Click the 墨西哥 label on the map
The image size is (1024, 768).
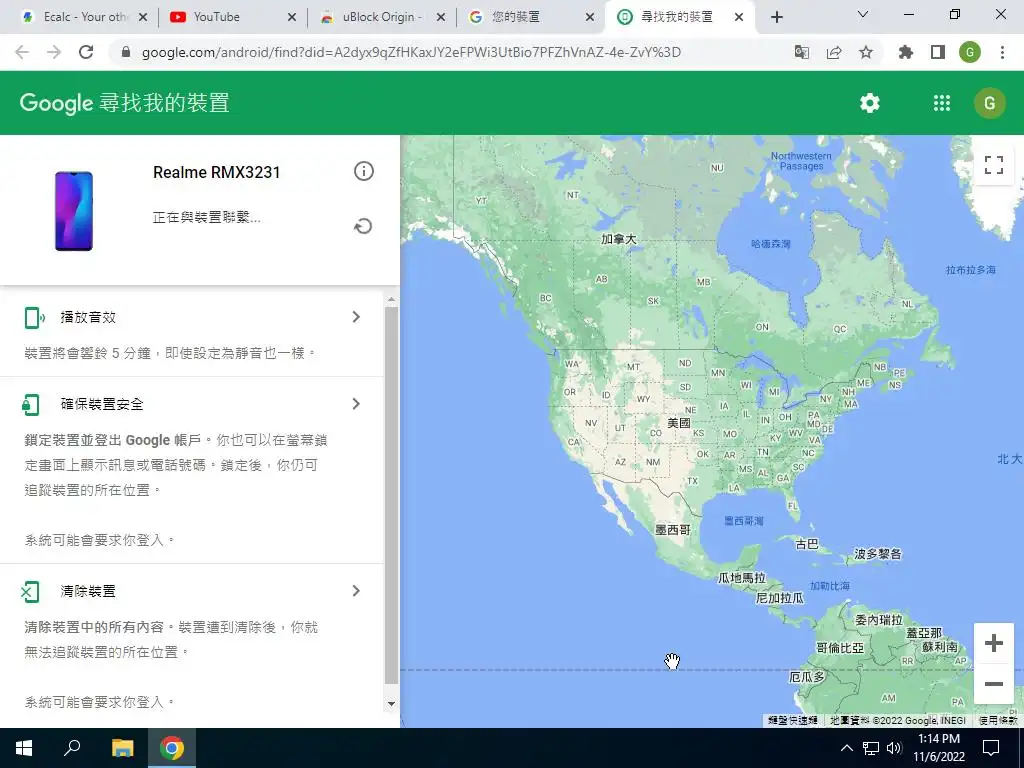(x=673, y=530)
